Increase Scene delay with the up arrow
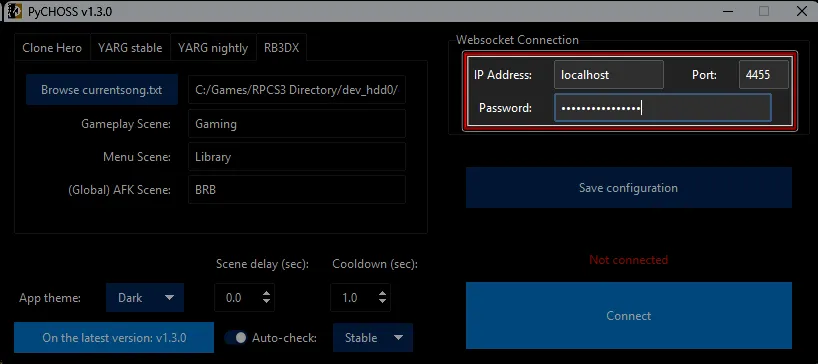The width and height of the screenshot is (818, 364). [x=267, y=294]
